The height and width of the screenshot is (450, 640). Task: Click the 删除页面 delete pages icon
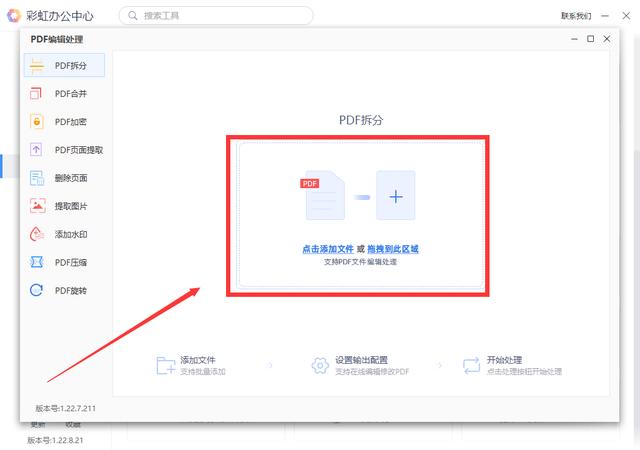(37, 178)
